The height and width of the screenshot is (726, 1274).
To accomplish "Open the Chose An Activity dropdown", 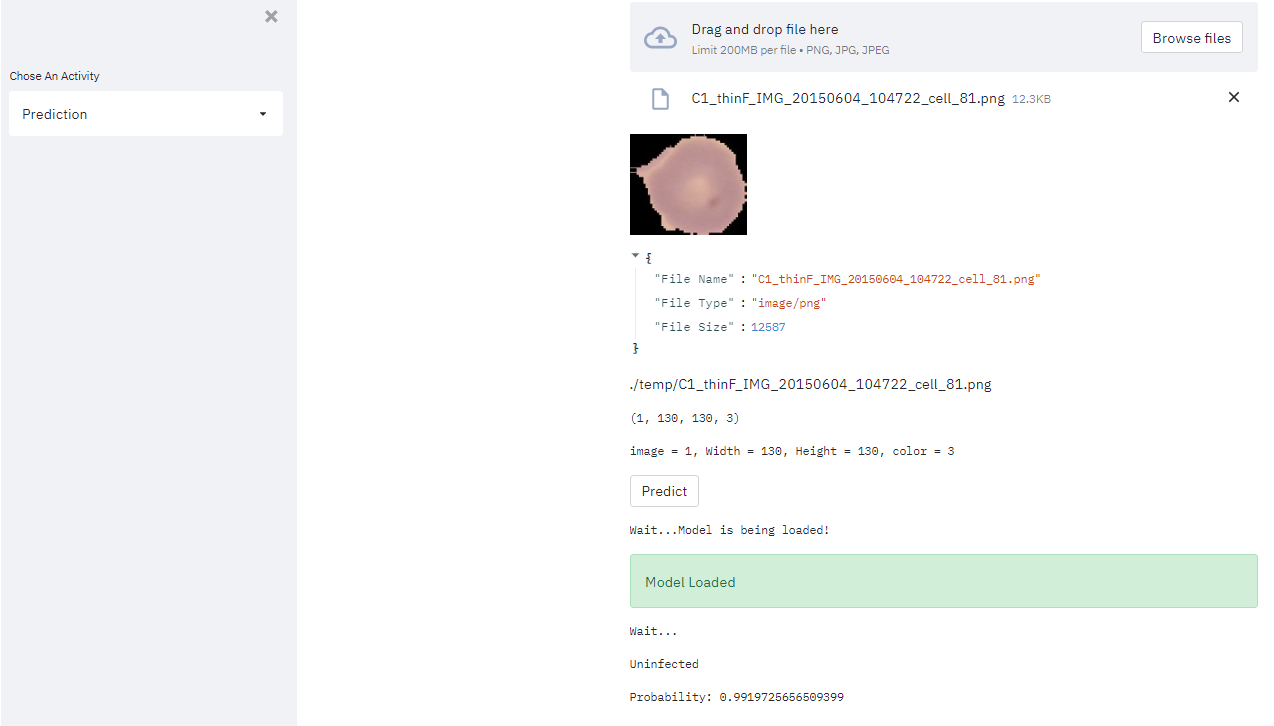I will tap(145, 114).
